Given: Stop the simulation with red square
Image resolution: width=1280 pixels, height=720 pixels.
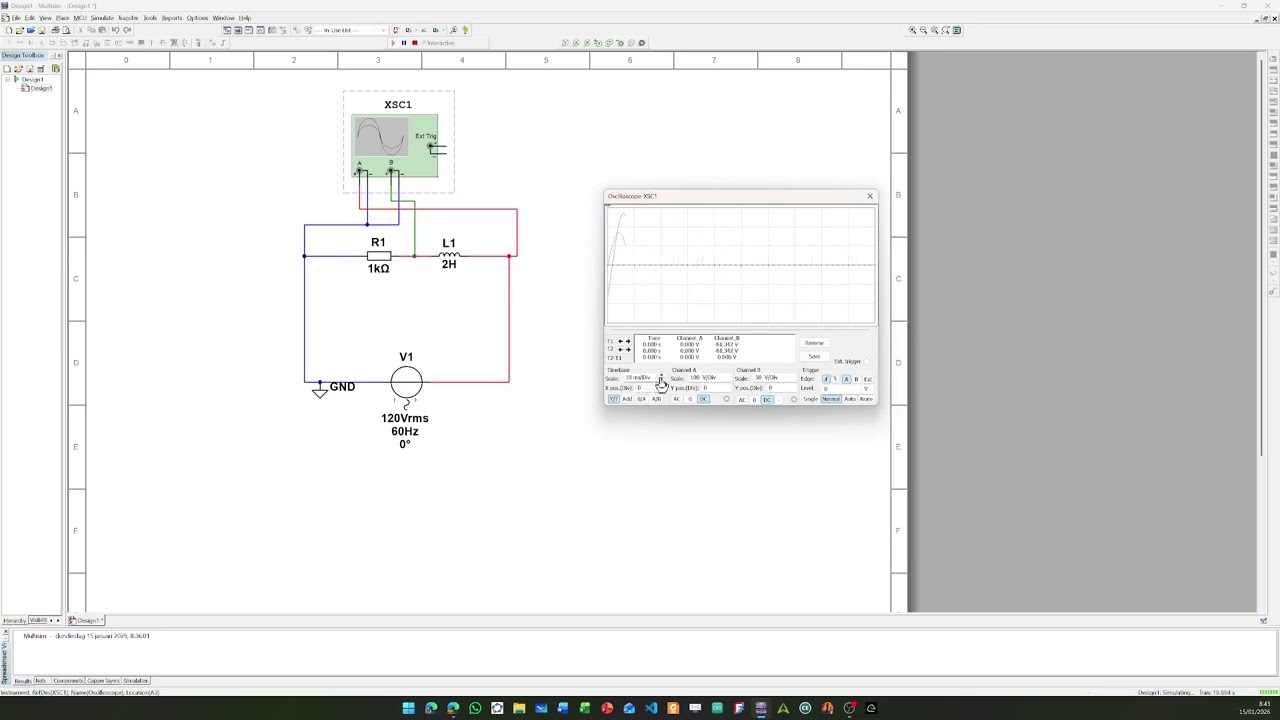Looking at the screenshot, I should click(x=415, y=43).
